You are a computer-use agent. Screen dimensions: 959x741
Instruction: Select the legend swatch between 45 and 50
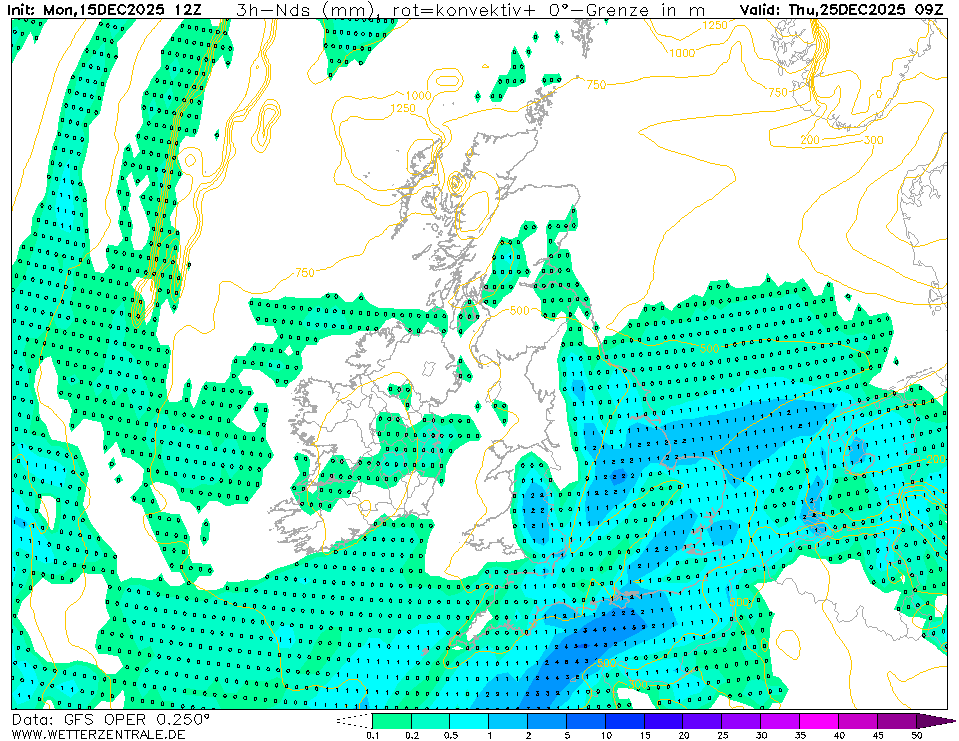point(897,720)
